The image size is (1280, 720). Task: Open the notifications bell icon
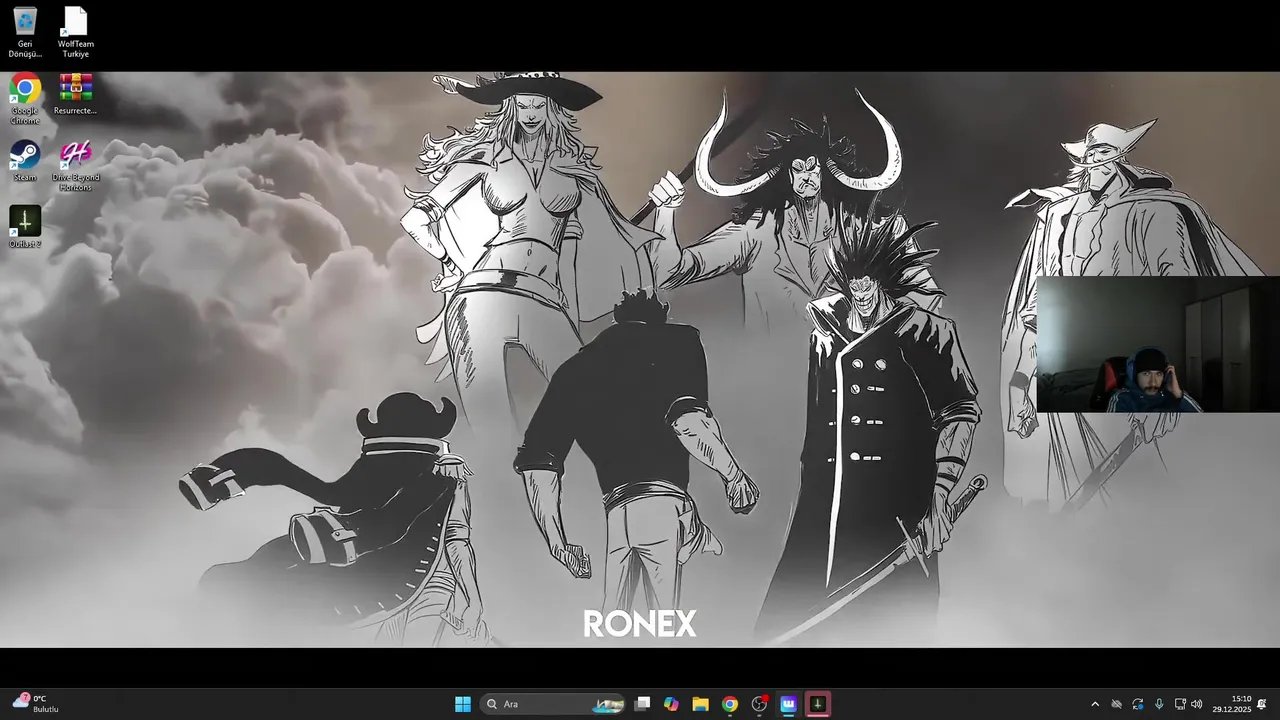[1263, 704]
